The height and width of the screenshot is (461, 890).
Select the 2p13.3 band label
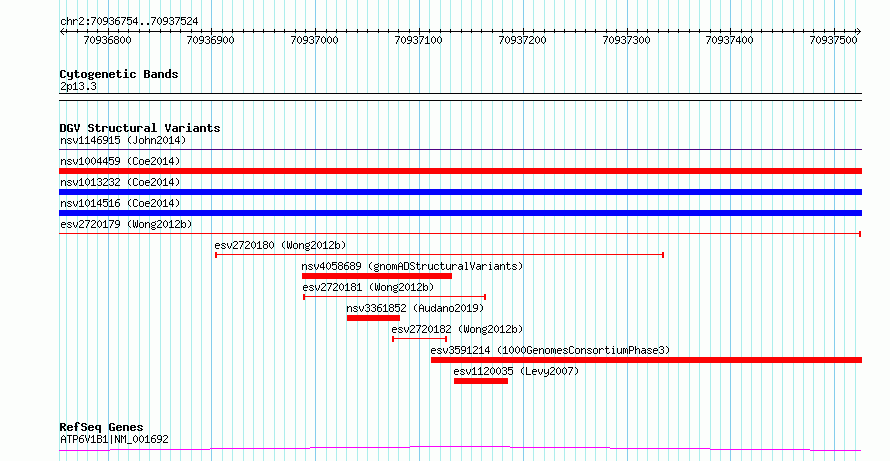click(78, 87)
